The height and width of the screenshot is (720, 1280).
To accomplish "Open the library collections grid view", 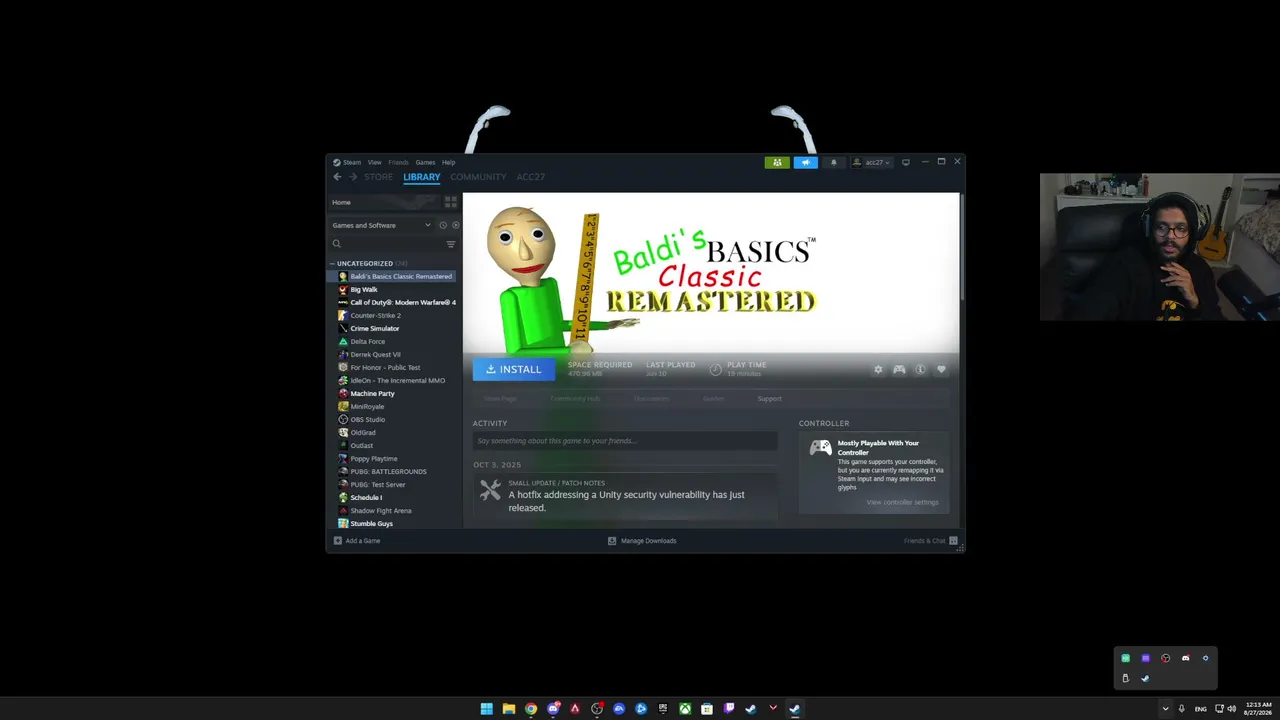I will [450, 202].
